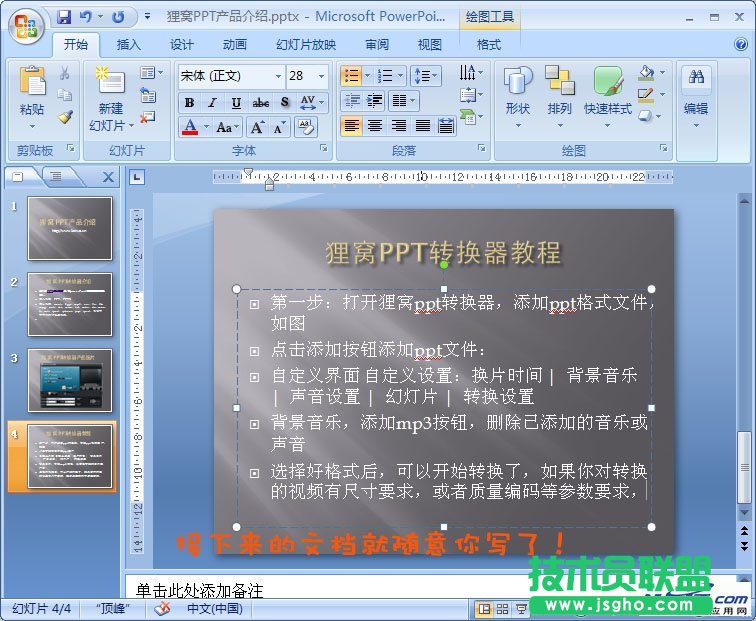Center the paragraph text
This screenshot has width=756, height=621.
(375, 126)
